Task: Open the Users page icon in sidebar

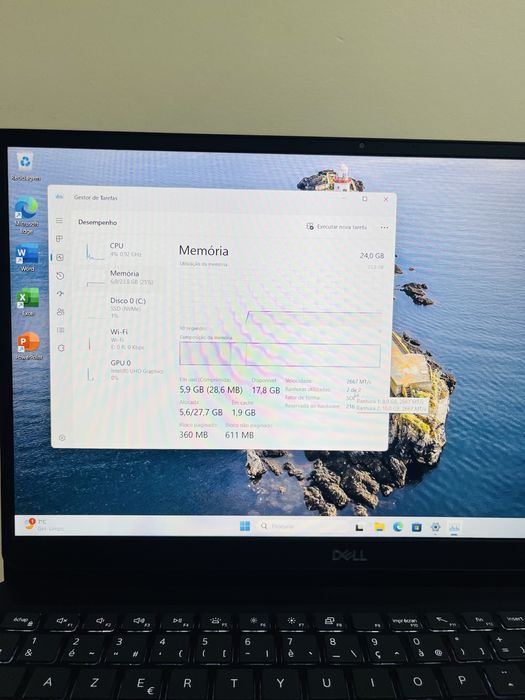Action: [x=61, y=312]
